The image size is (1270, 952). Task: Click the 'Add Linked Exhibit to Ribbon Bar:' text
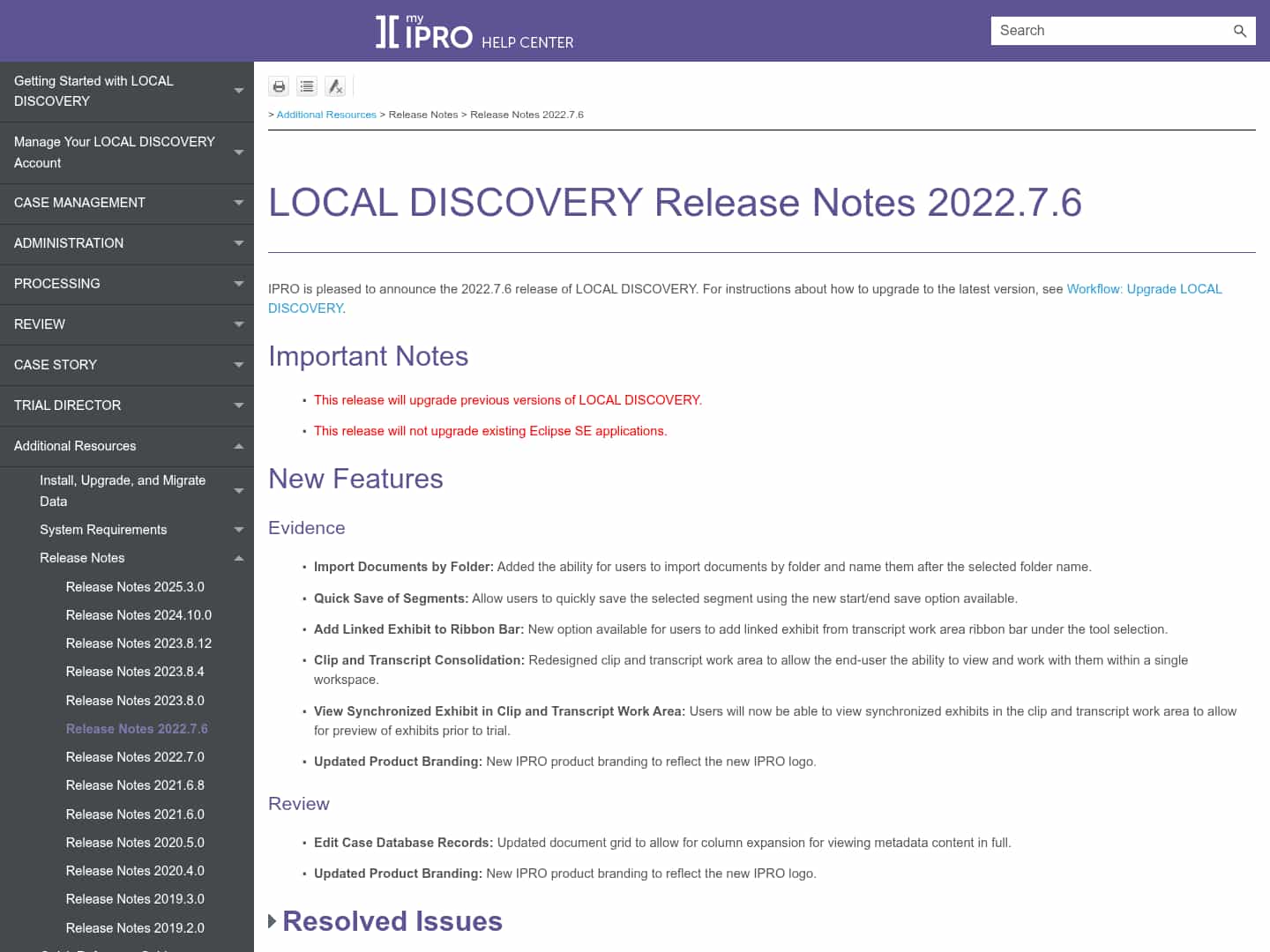(419, 629)
